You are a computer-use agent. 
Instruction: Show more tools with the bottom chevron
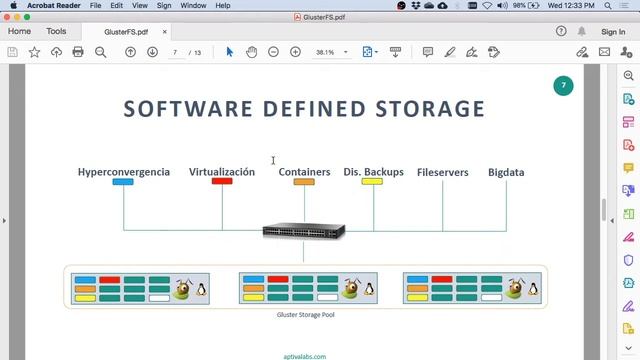(x=629, y=348)
